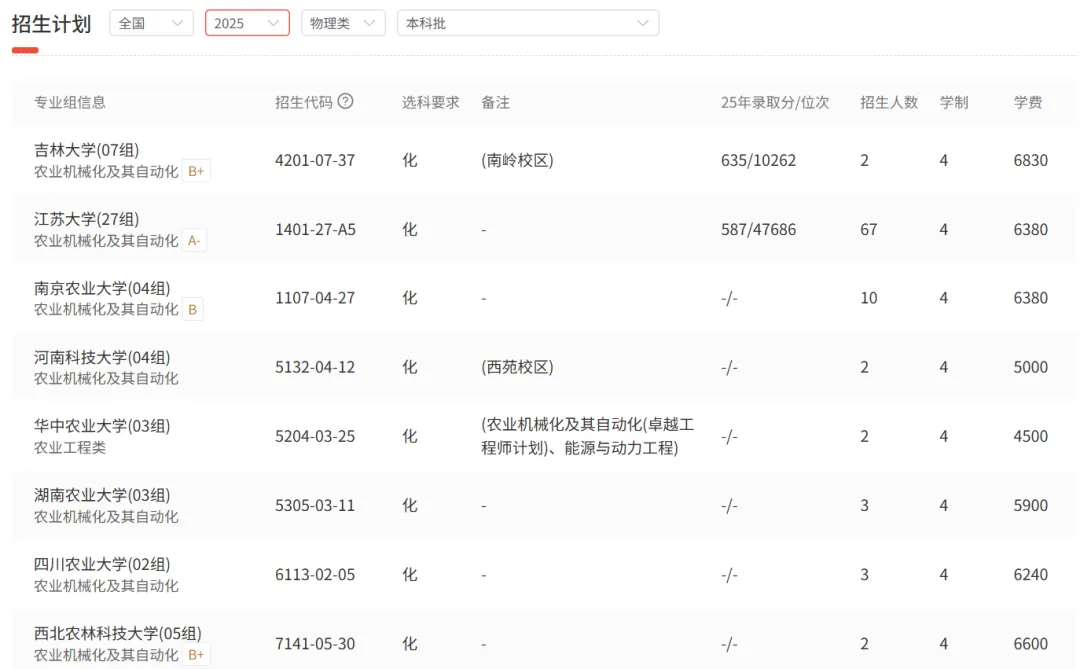The height and width of the screenshot is (669, 1080).
Task: Click enrollment count 10 for 南京农业大学
Action: coord(869,298)
